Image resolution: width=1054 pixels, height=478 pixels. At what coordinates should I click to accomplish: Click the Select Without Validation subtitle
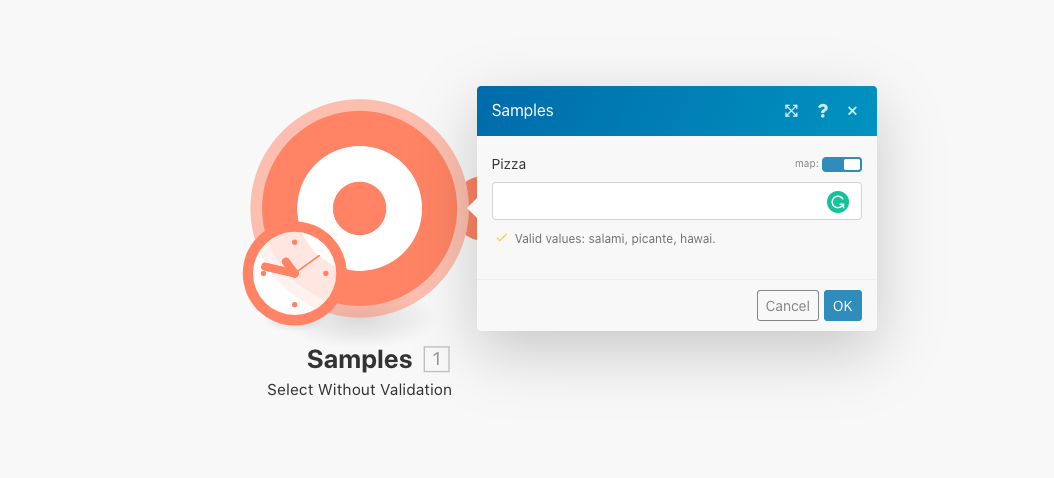point(359,390)
